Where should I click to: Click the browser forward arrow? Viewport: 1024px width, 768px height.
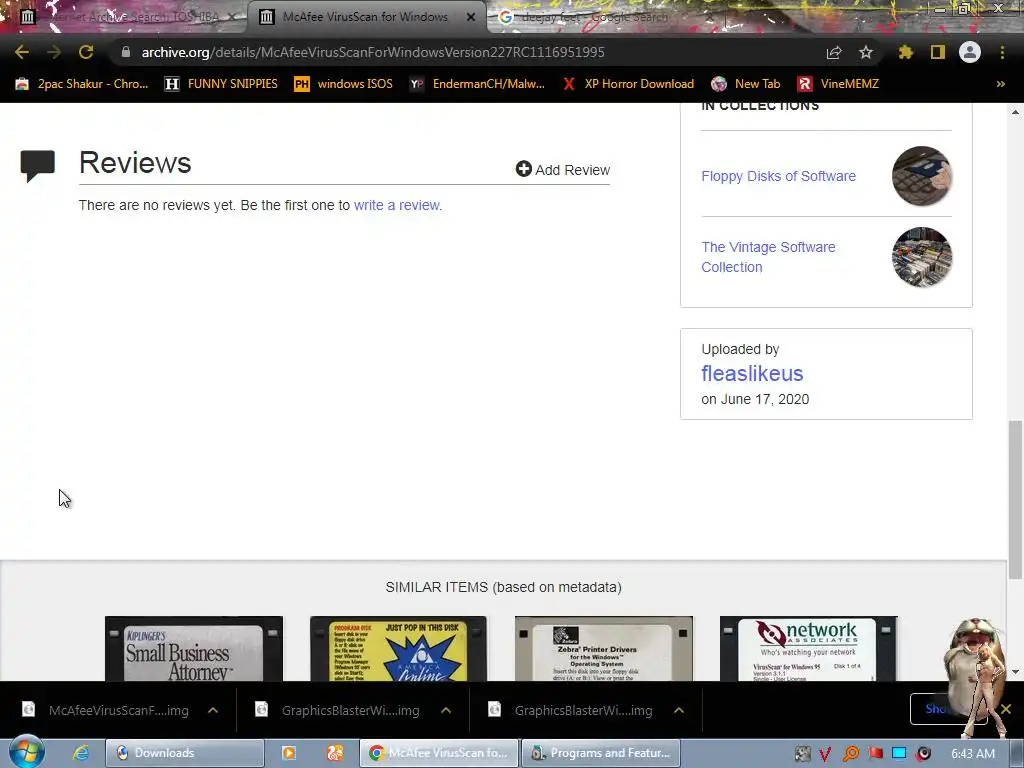click(x=54, y=52)
